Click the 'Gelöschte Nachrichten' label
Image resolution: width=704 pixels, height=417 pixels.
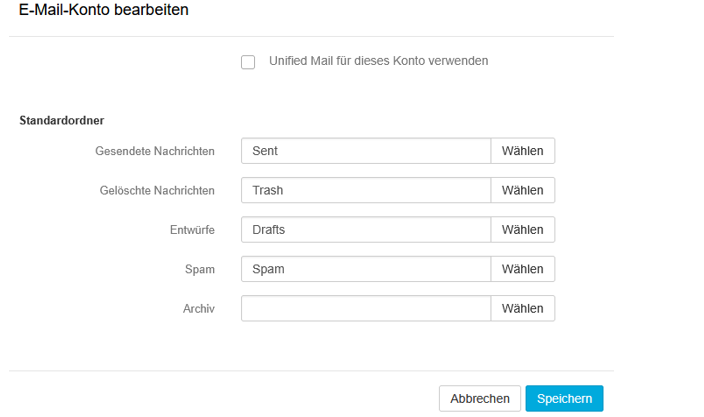(x=157, y=190)
